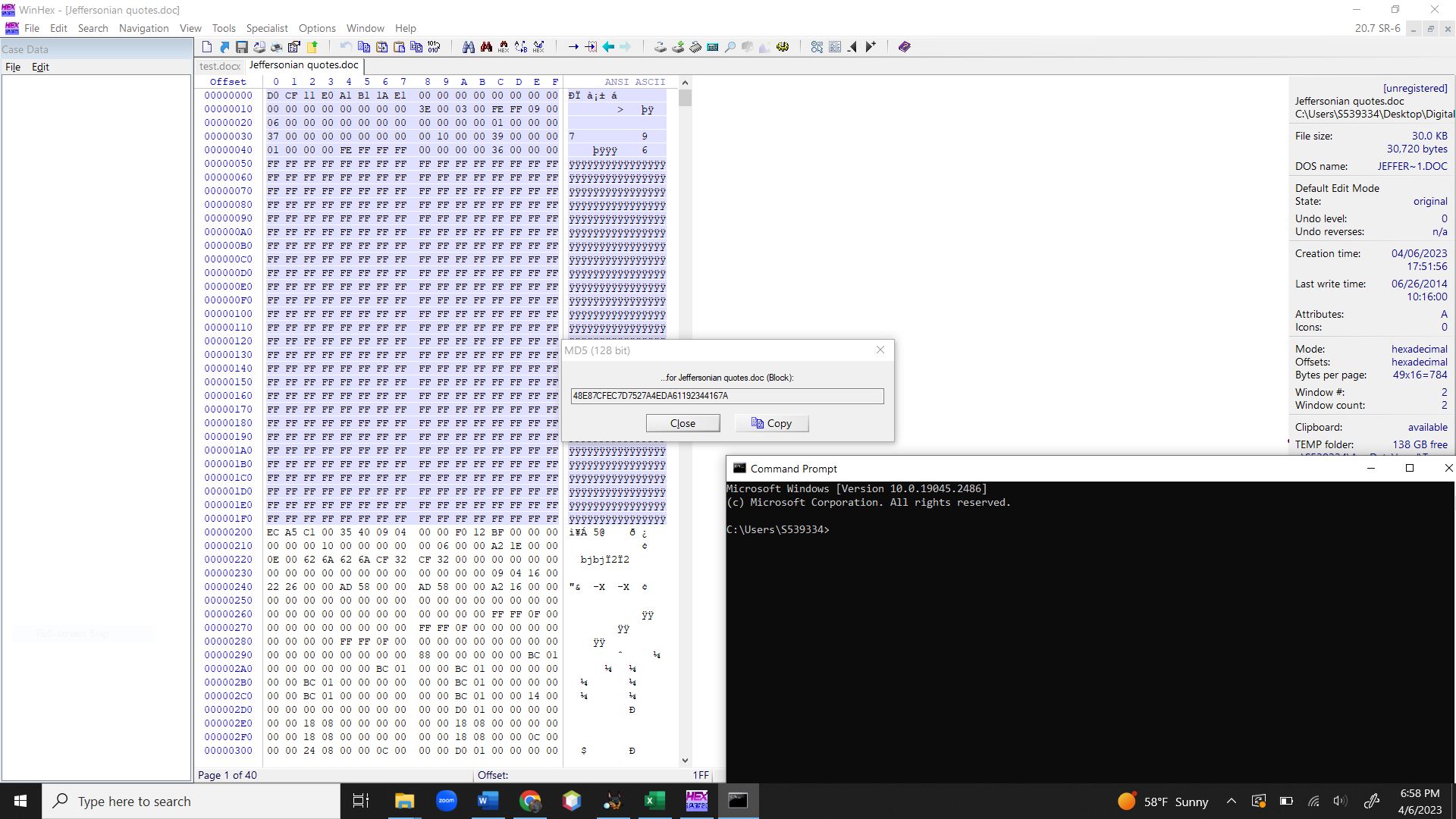Open Case Data Edit menu
Screen dimensions: 1456x819
coord(40,67)
